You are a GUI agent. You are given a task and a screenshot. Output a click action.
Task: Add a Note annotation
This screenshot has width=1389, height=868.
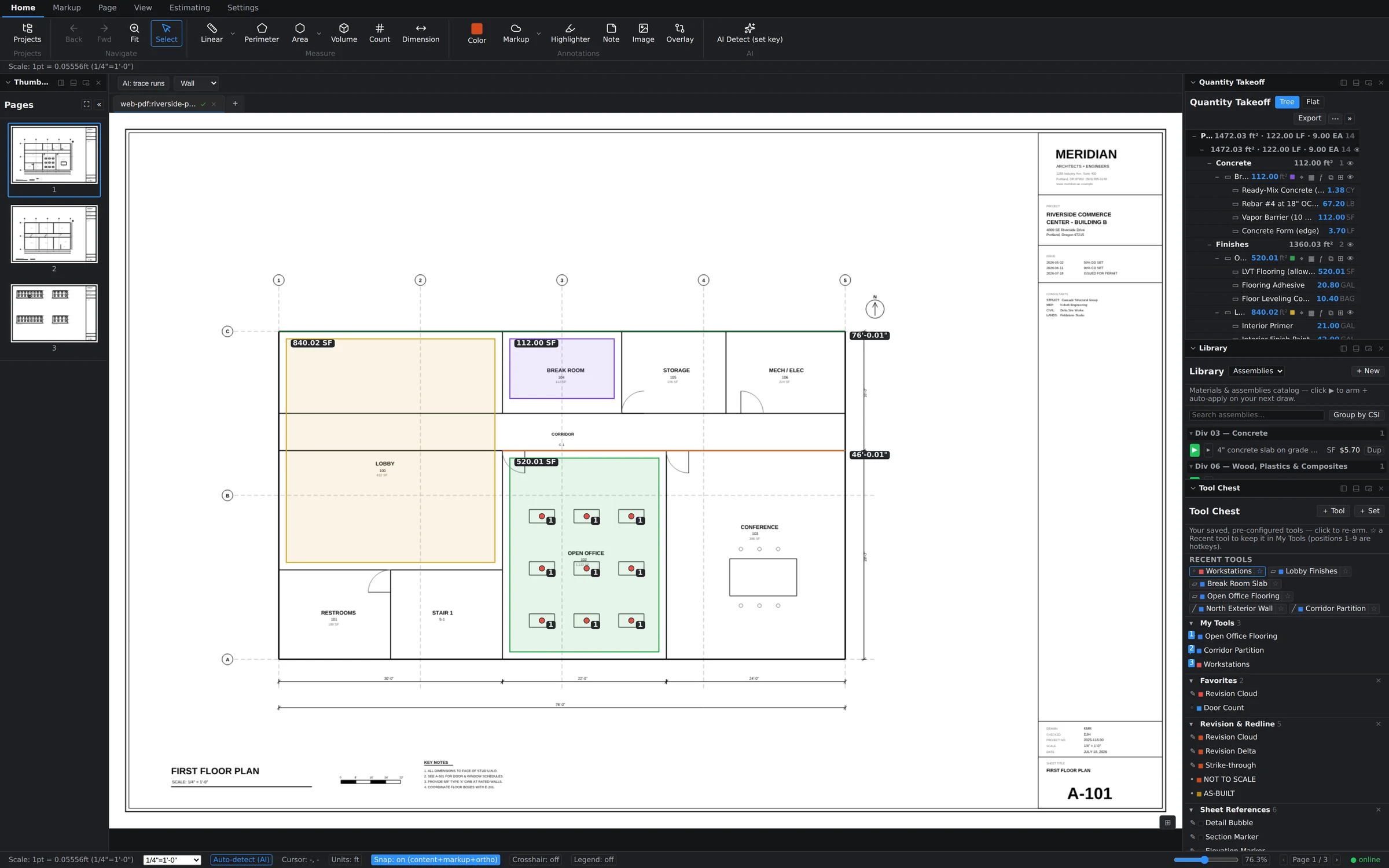tap(611, 33)
